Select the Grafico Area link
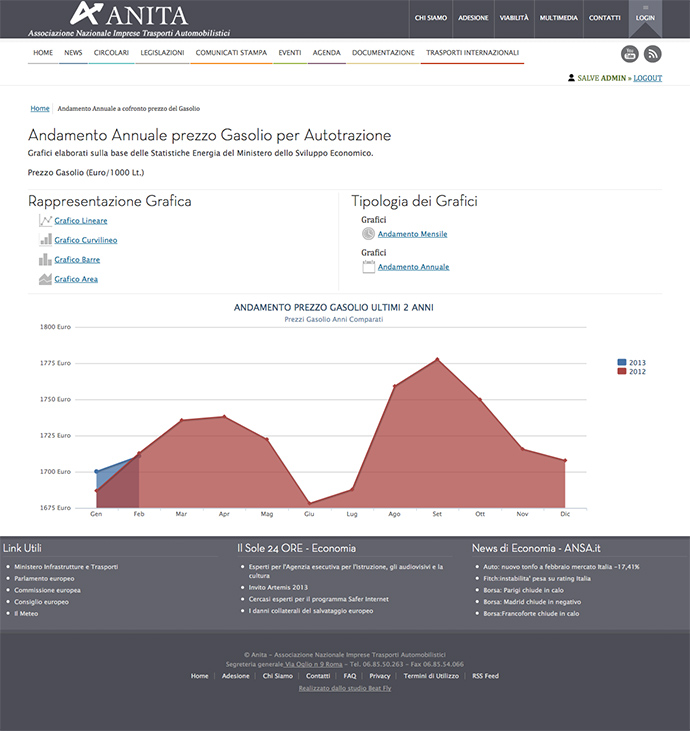 pyautogui.click(x=76, y=279)
